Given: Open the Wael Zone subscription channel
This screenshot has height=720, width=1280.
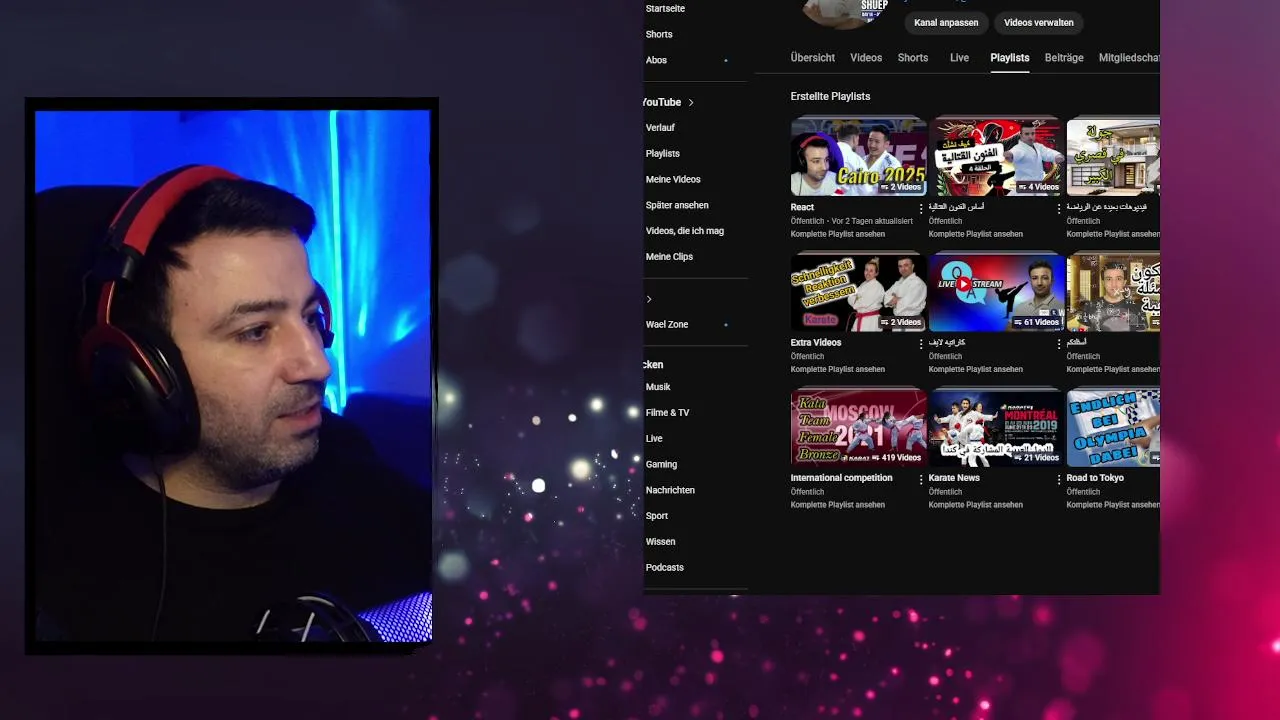Looking at the screenshot, I should (667, 325).
